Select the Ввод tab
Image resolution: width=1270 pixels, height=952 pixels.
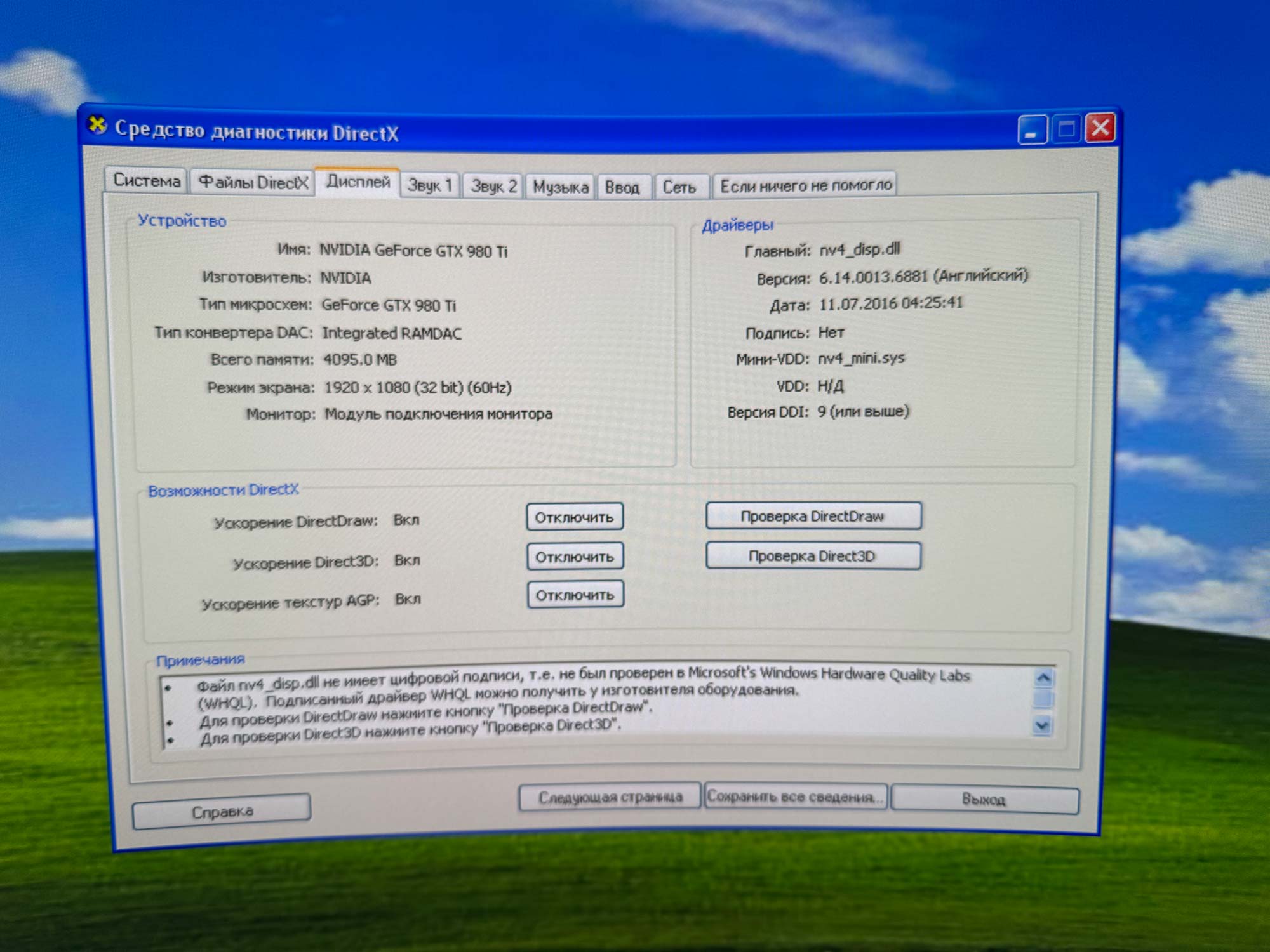coord(622,187)
